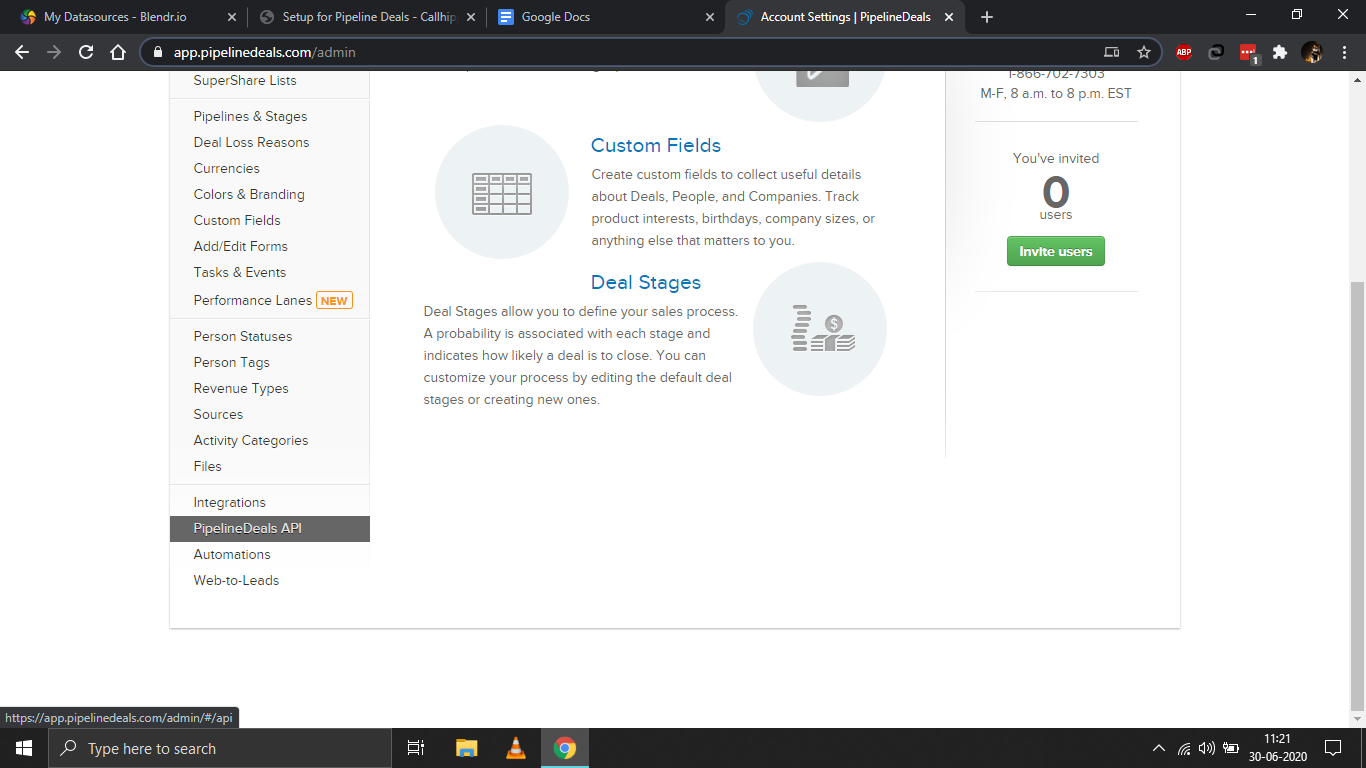Select PipelineDeals API in sidebar

click(270, 529)
